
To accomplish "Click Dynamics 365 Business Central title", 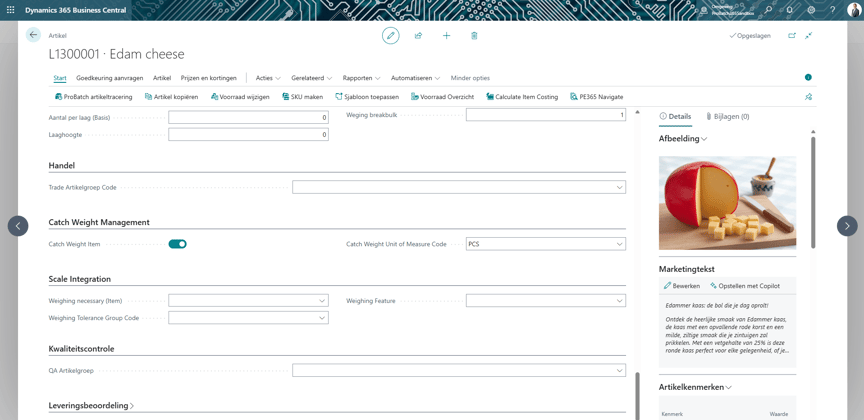I will [75, 10].
